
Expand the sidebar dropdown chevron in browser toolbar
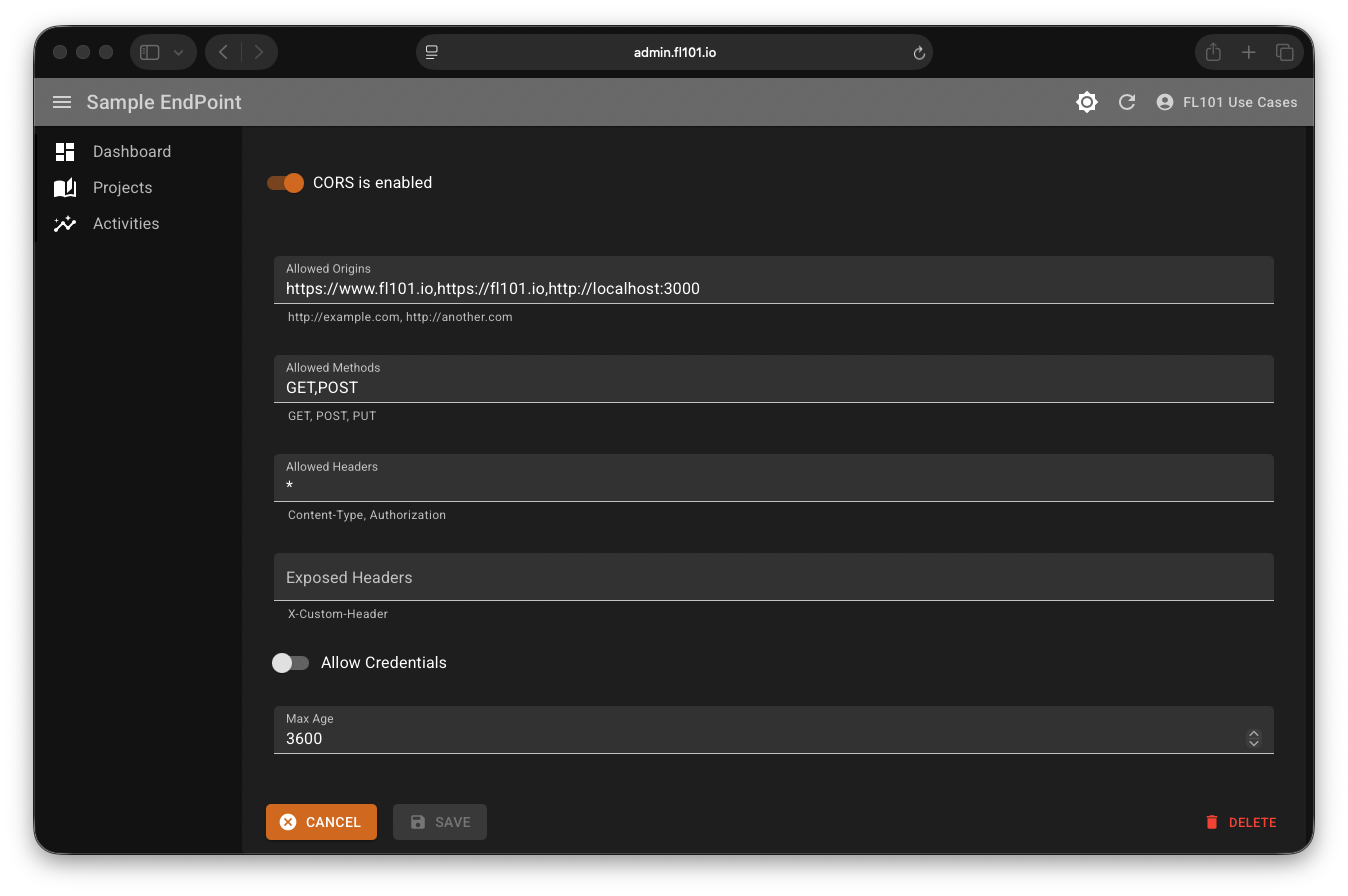pos(179,52)
